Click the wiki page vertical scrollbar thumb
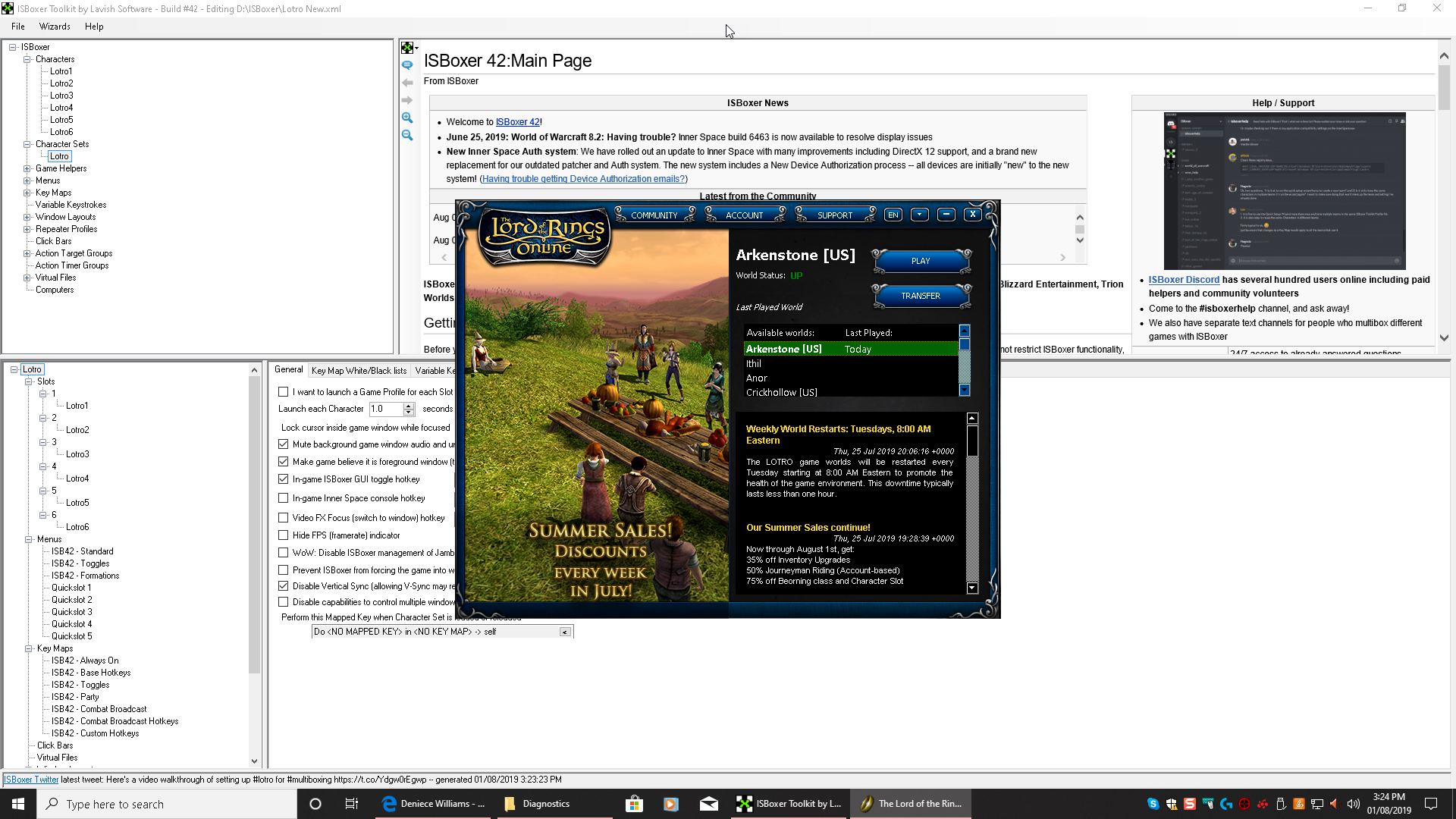 1444,87
